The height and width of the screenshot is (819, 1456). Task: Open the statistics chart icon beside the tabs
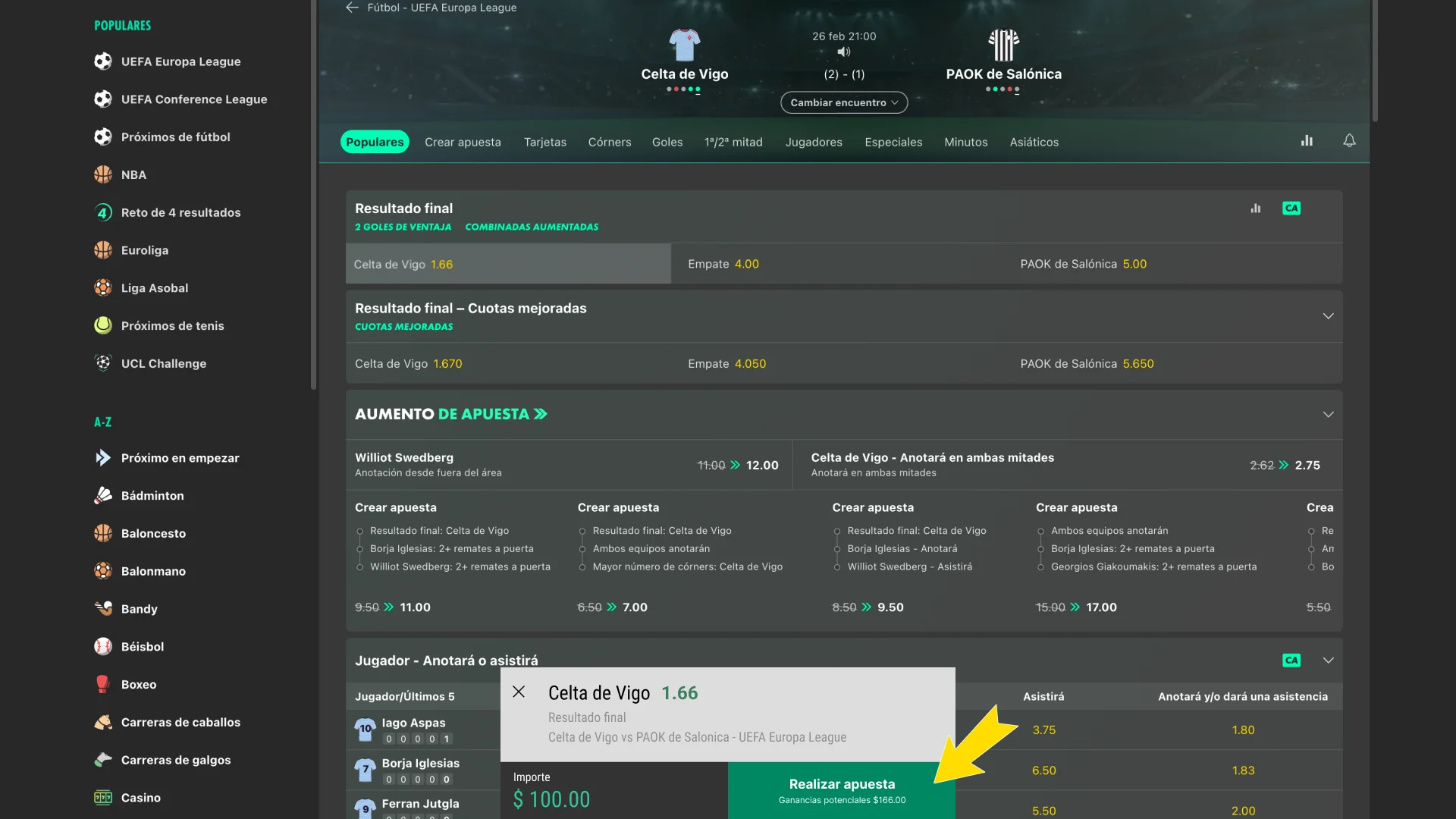coord(1307,141)
